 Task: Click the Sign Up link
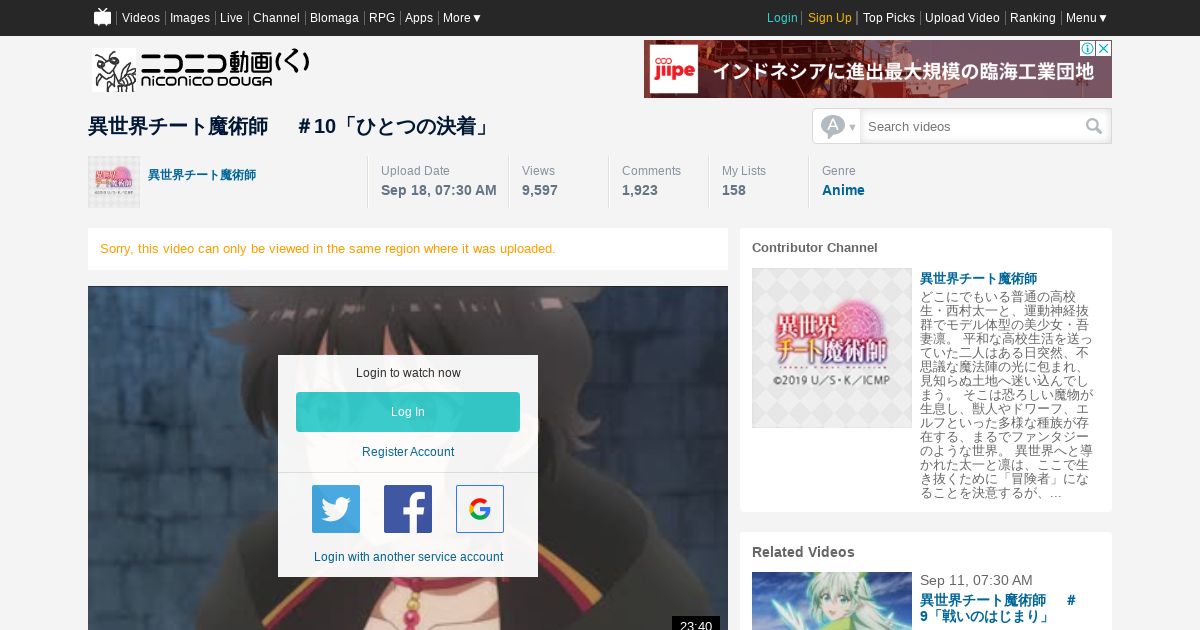830,18
